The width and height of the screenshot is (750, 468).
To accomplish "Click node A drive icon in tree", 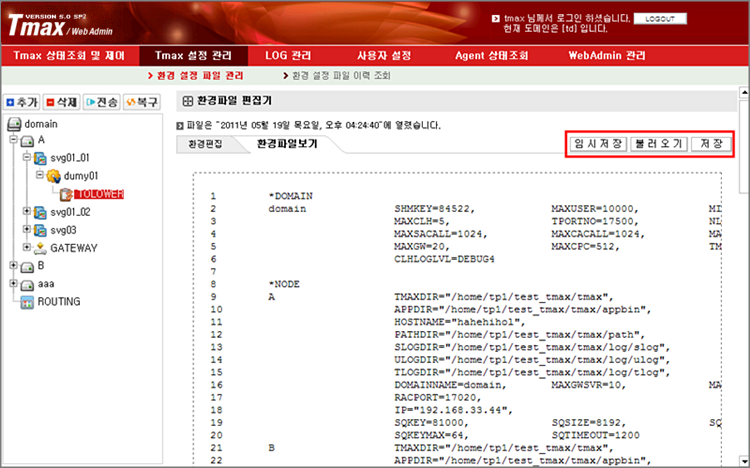I will (x=27, y=141).
